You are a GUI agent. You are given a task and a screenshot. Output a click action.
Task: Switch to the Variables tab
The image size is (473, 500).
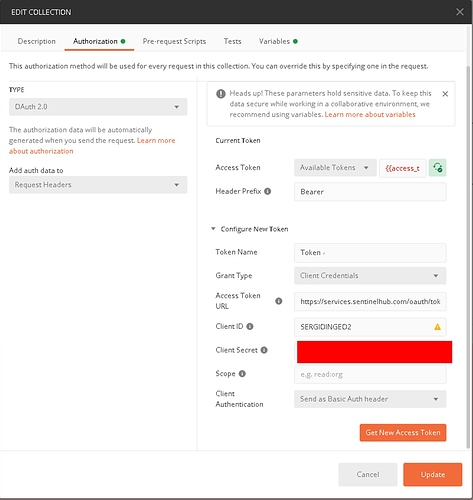pyautogui.click(x=278, y=41)
